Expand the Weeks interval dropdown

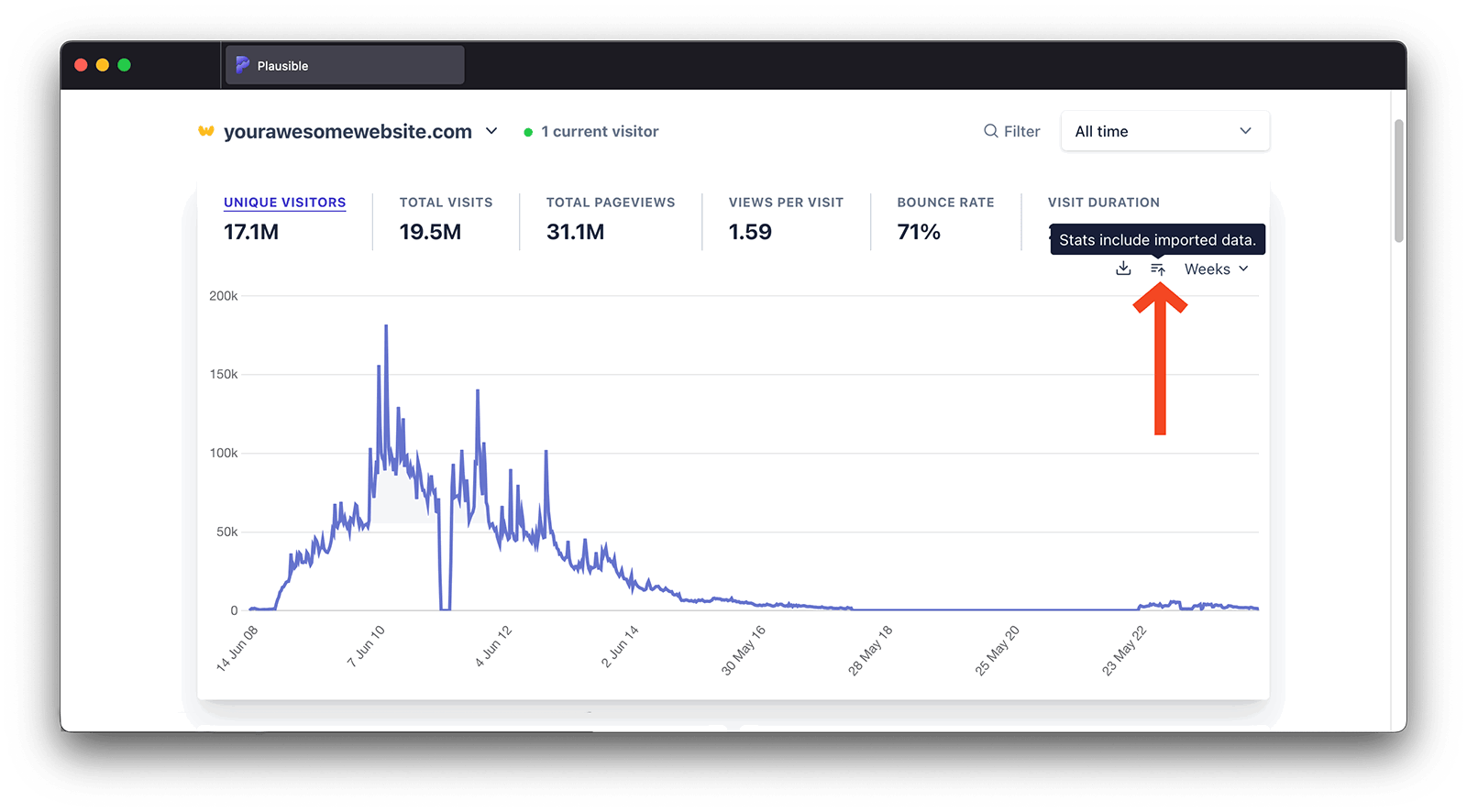coord(1216,269)
